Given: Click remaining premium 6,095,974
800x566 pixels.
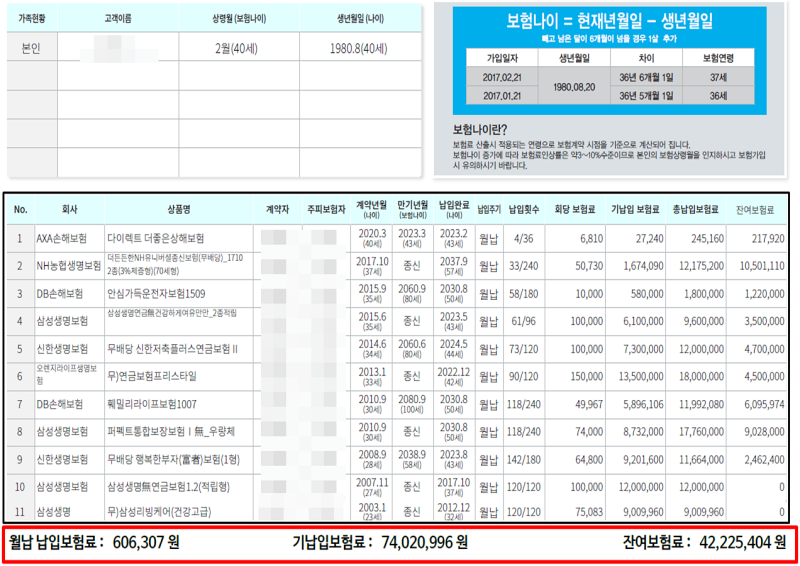Looking at the screenshot, I should click(x=764, y=404).
